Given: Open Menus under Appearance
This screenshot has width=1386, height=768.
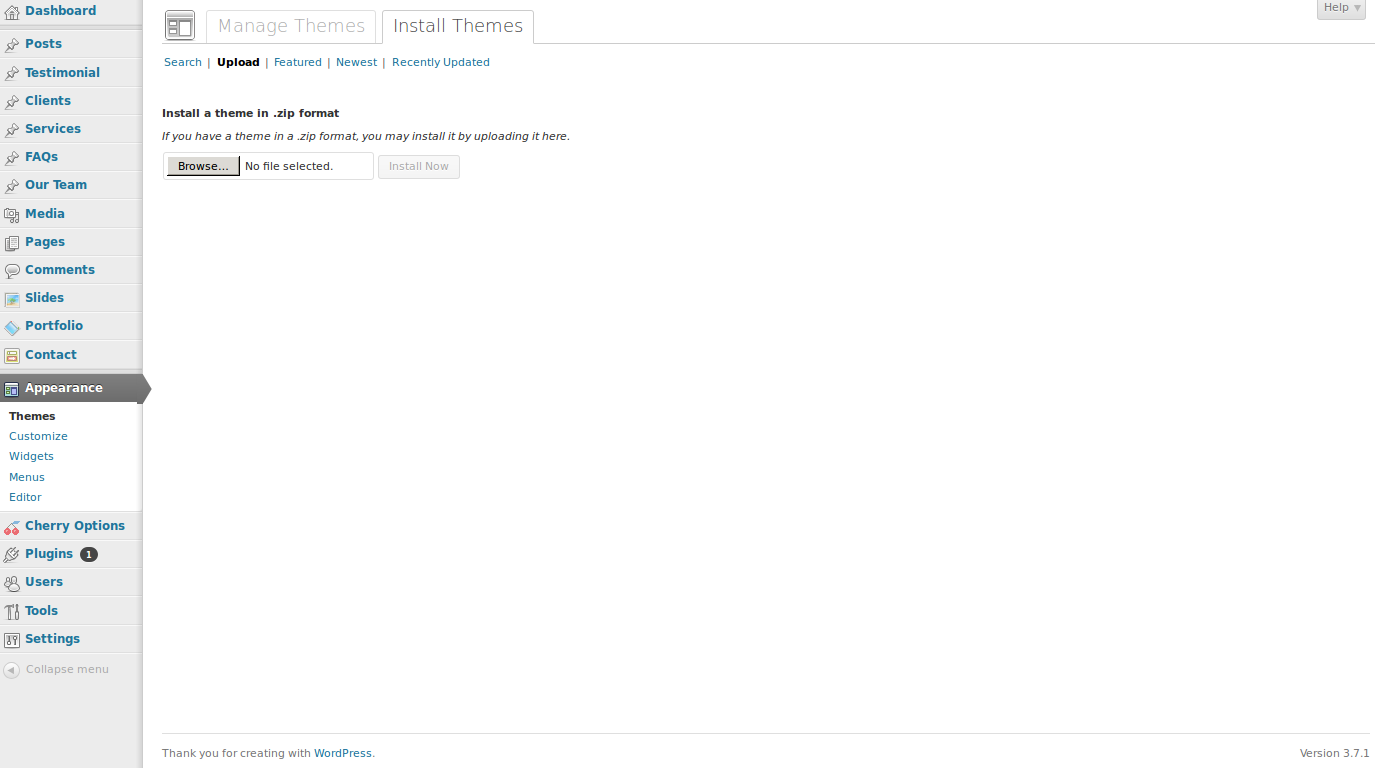Looking at the screenshot, I should point(27,477).
